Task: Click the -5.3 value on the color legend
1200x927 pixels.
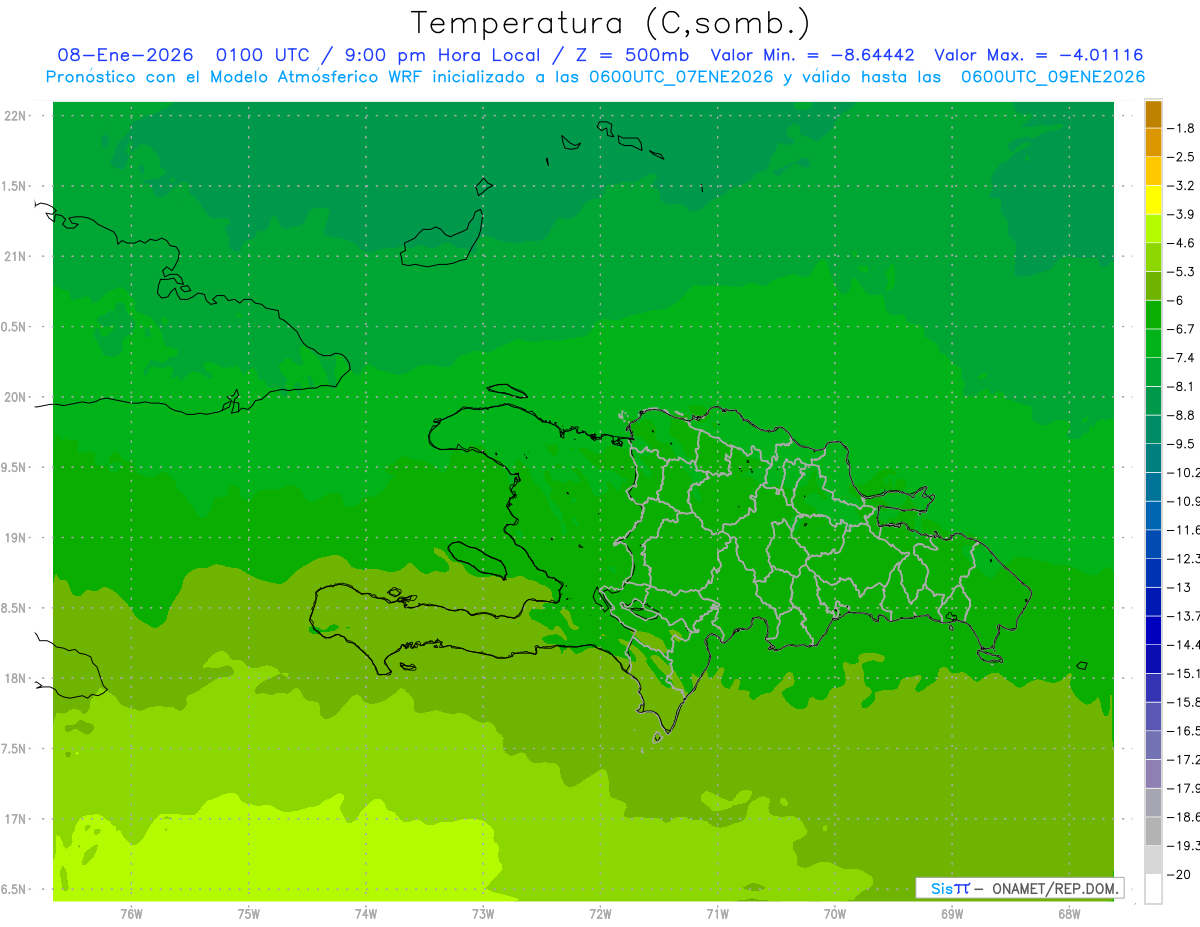Action: [x=1181, y=271]
